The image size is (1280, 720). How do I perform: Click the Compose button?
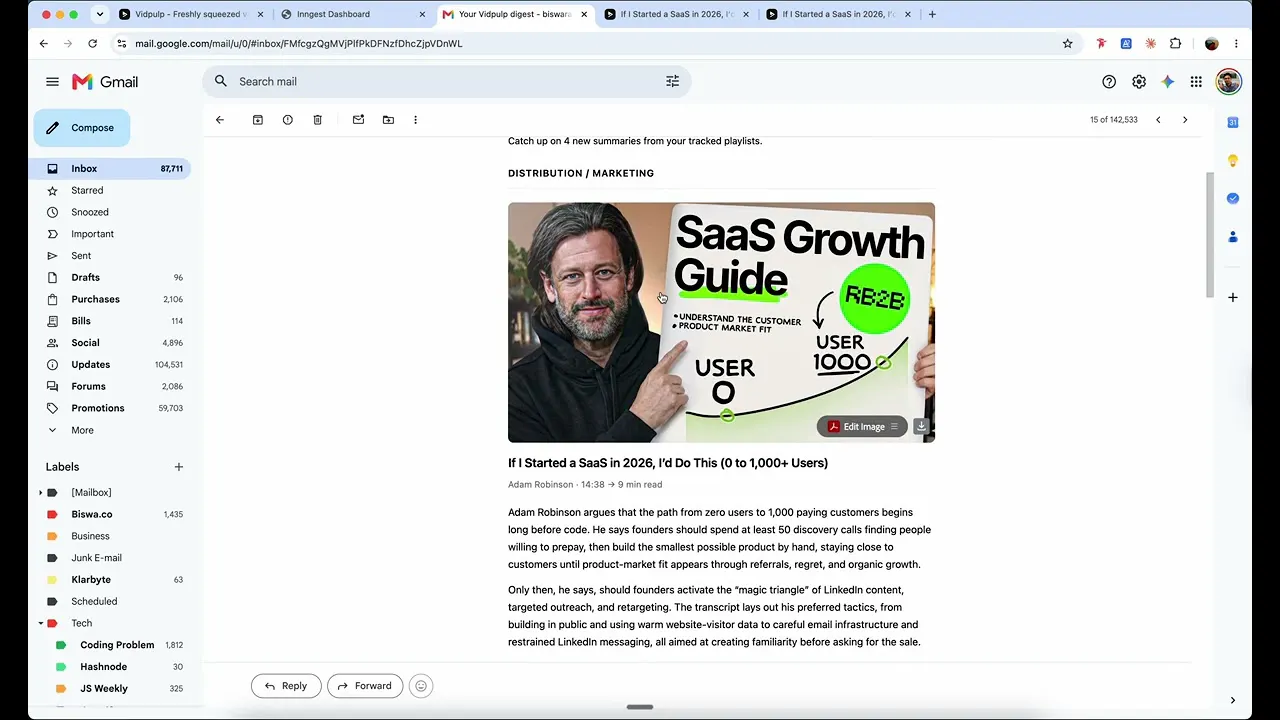tap(82, 128)
